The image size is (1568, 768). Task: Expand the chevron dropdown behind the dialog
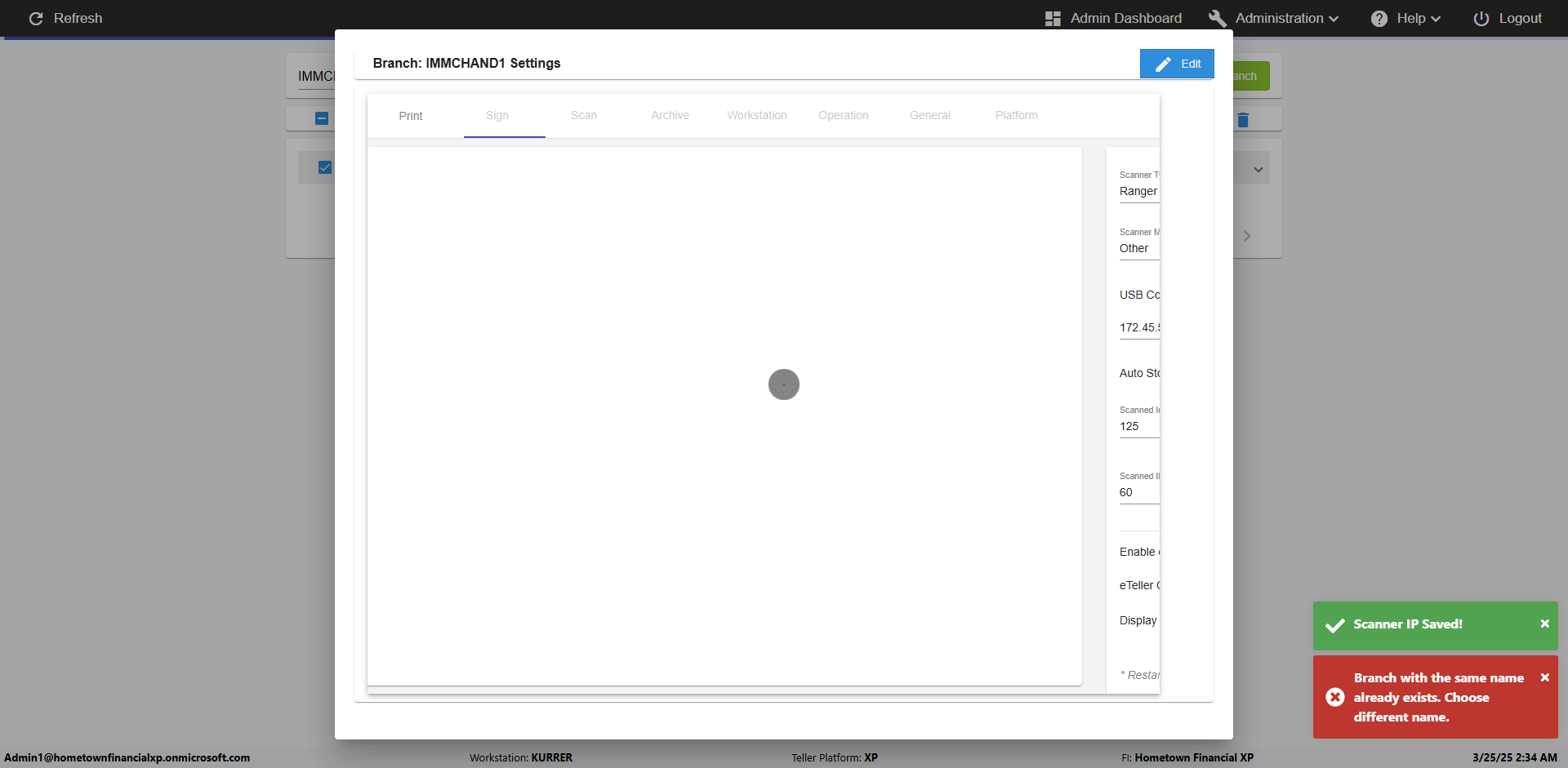point(1258,170)
